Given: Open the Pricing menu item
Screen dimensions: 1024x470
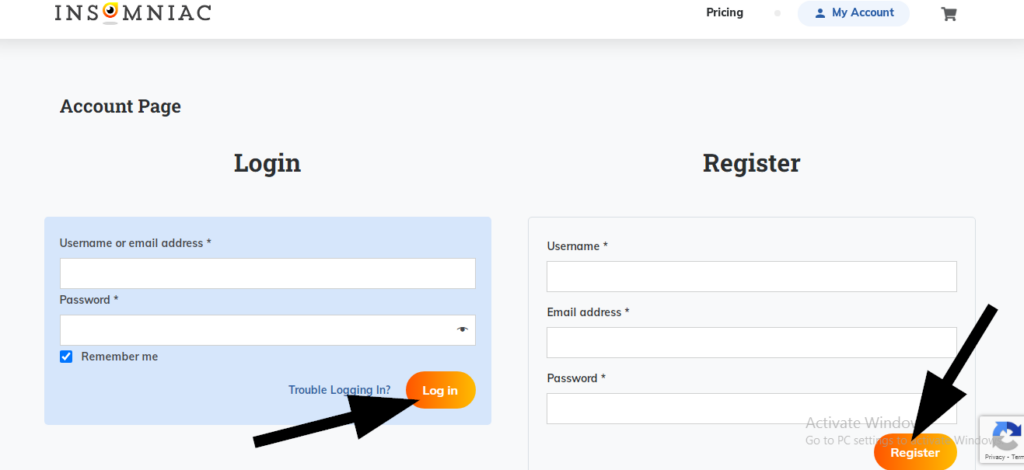Looking at the screenshot, I should click(x=725, y=12).
